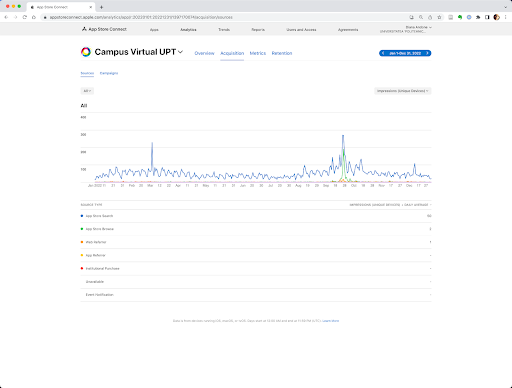Screen dimensions: 512x388
Task: Click the Campus Virtual UPT app icon
Action: click(x=86, y=52)
